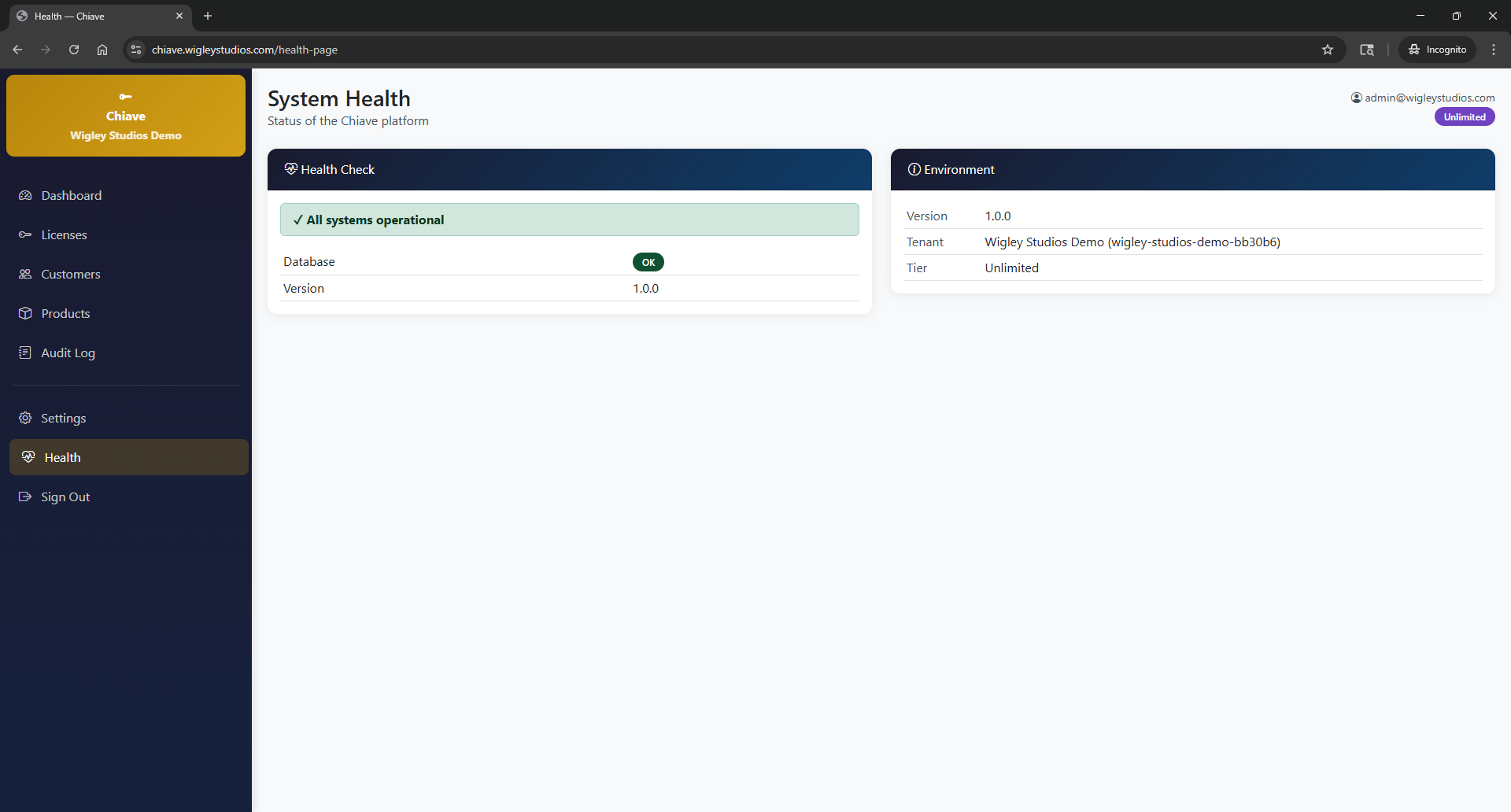This screenshot has height=812, width=1511.
Task: Sign Out of the Chiave platform
Action: point(65,496)
